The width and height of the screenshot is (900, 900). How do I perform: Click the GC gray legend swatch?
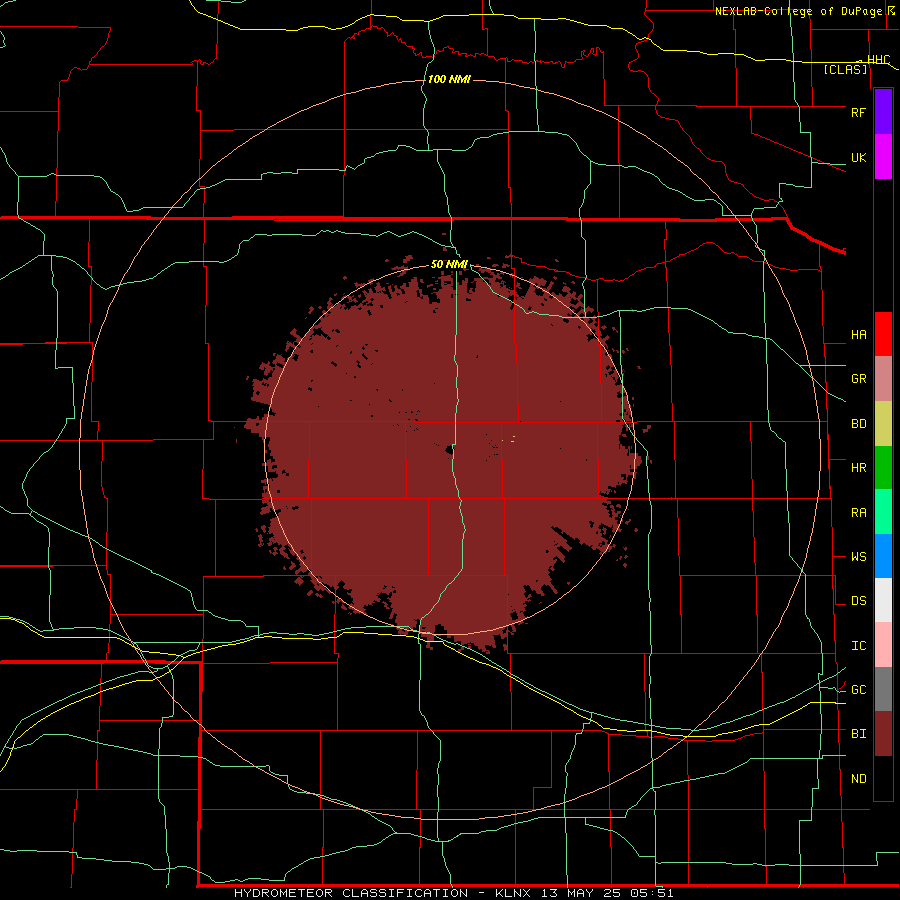click(883, 689)
